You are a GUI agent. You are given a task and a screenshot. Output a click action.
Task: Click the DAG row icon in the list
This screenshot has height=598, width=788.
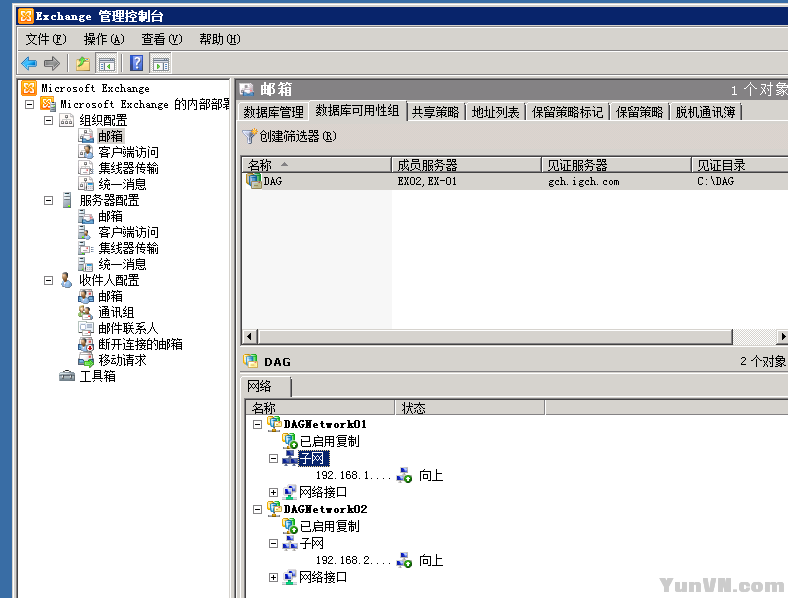click(x=254, y=181)
